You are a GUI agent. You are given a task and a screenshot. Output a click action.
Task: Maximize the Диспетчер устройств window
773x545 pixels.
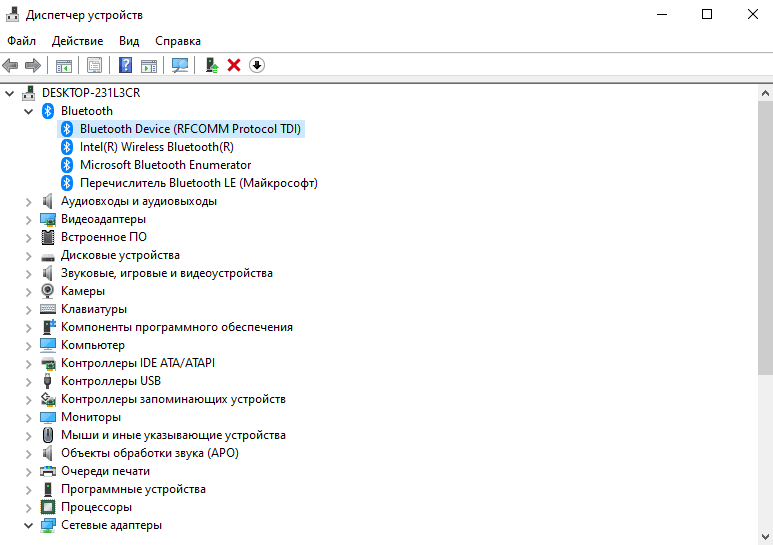pos(707,14)
